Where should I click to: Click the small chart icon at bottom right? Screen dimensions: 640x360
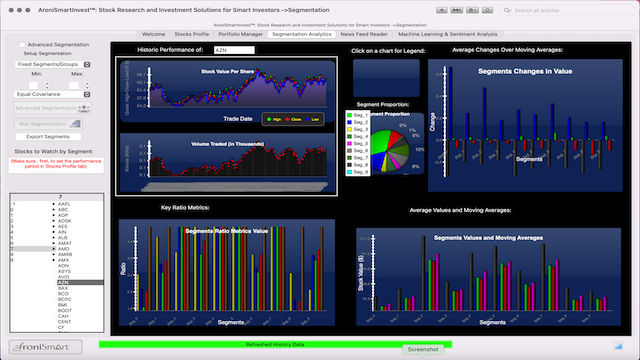(x=618, y=346)
